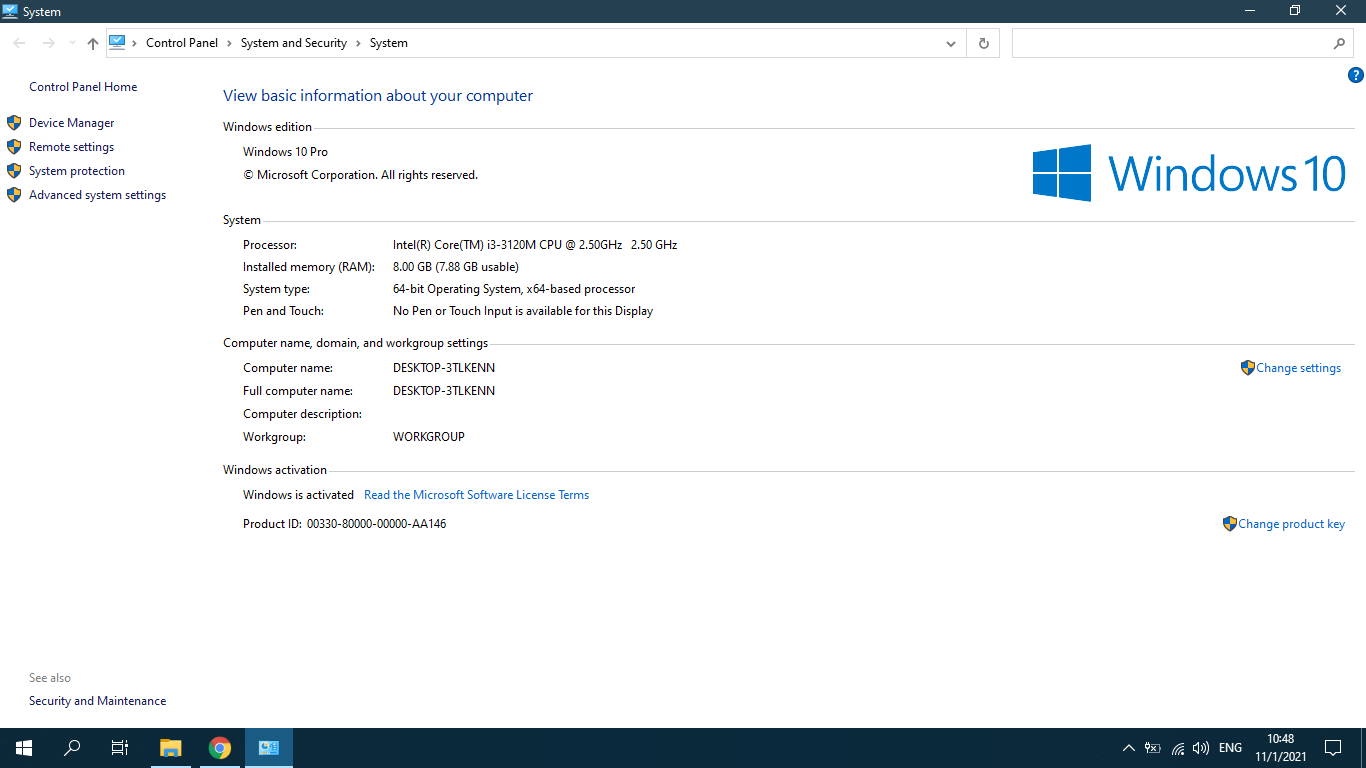Click the volume speaker tray icon
1366x768 pixels.
[x=1201, y=748]
